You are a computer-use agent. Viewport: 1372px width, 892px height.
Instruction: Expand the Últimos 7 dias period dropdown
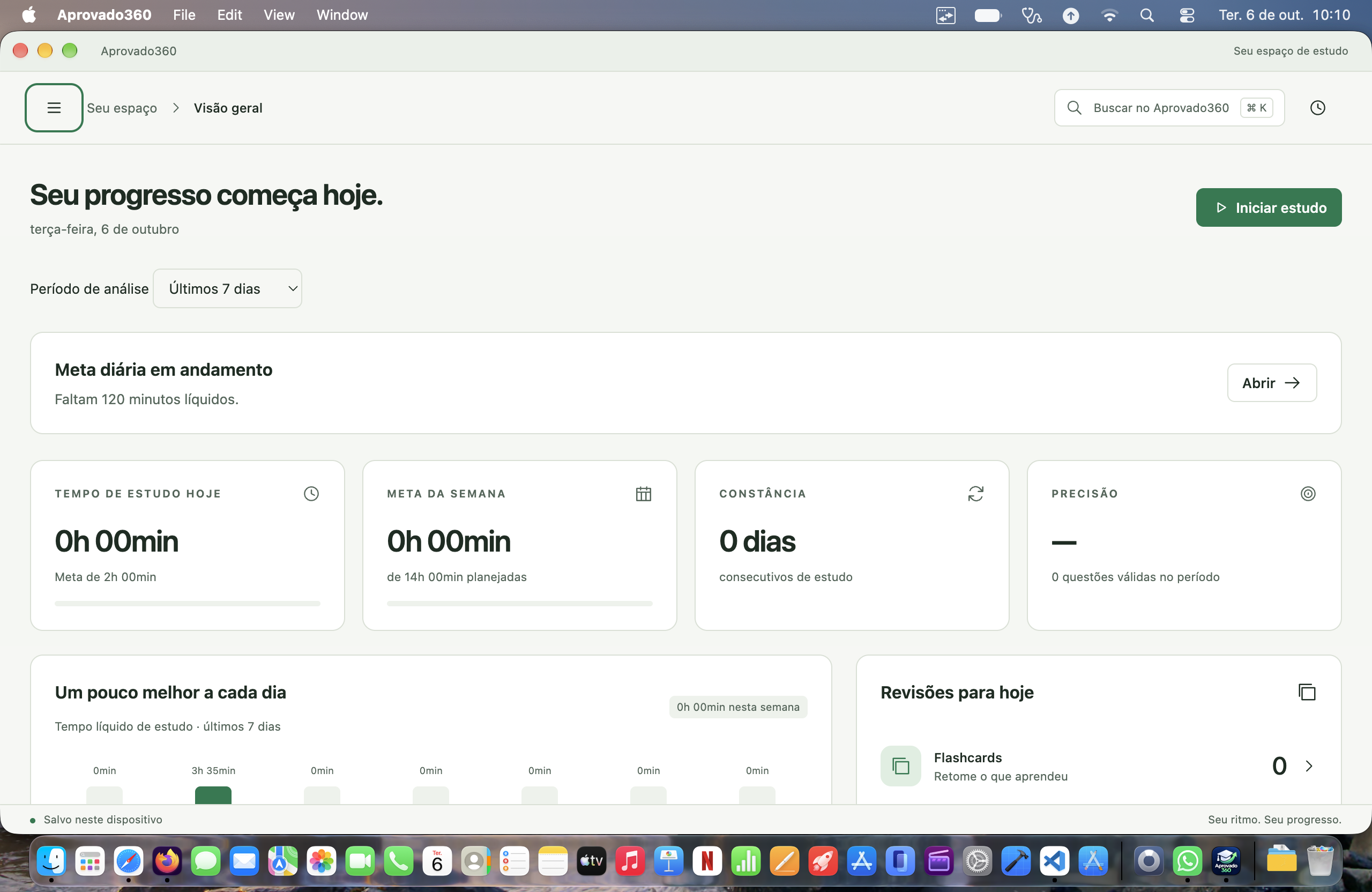[227, 288]
